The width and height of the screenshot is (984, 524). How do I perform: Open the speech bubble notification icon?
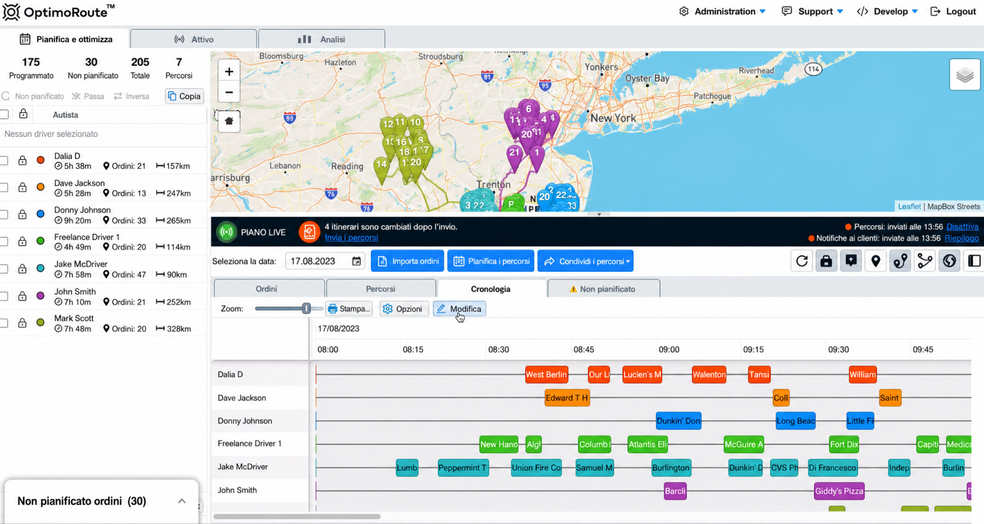tap(851, 261)
